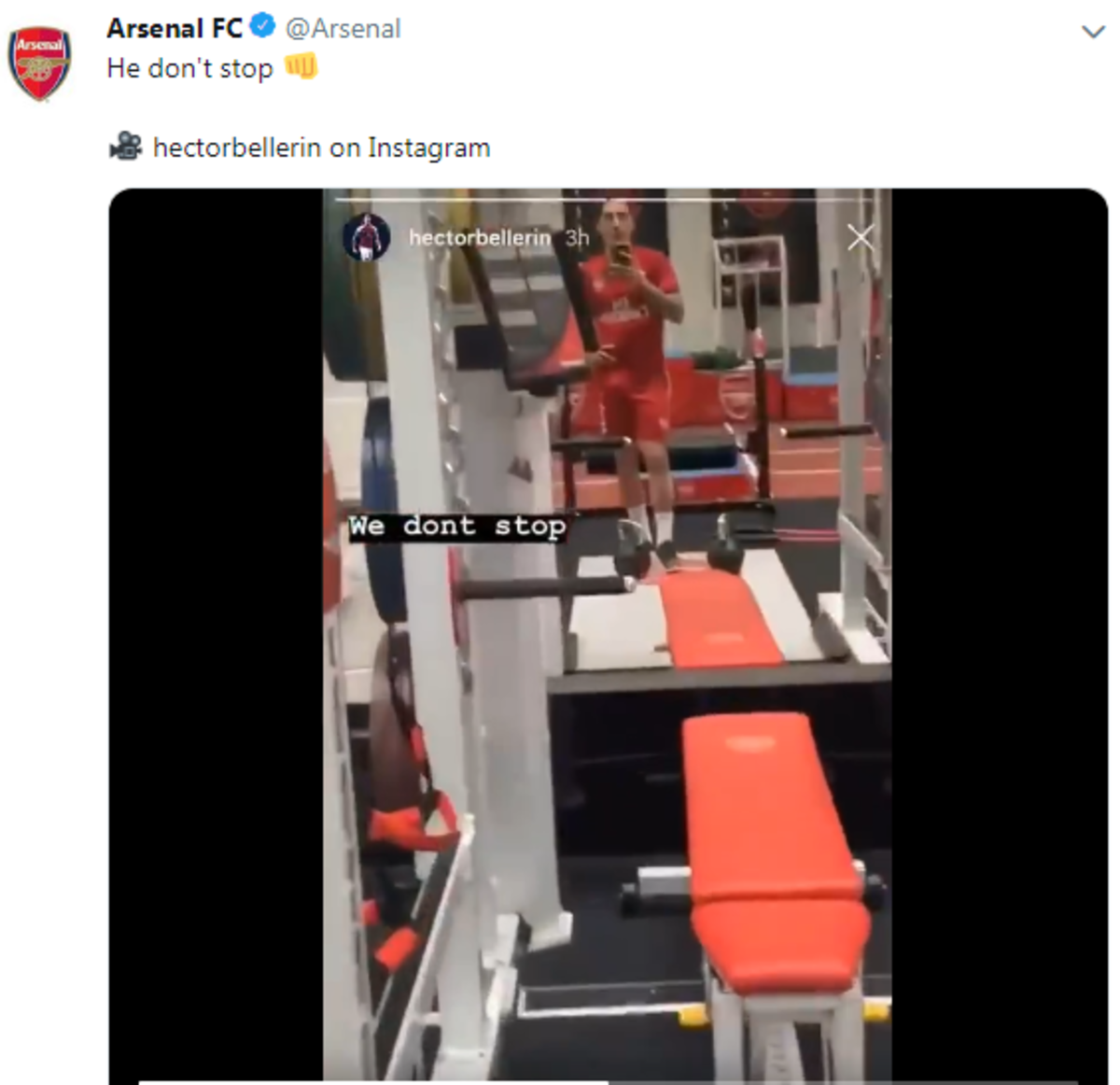
Task: Click the 3h story timestamp
Action: click(x=577, y=238)
